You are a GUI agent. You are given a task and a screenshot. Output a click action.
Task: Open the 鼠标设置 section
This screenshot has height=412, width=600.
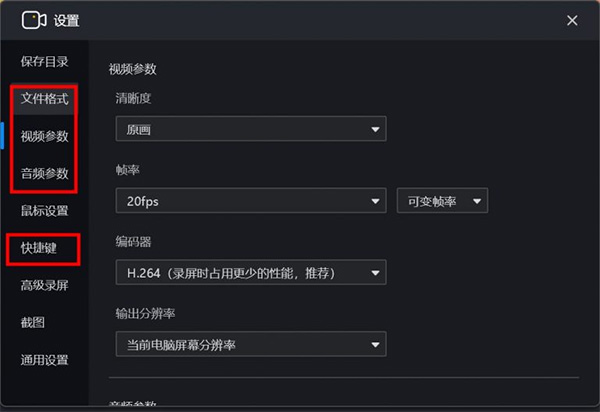pyautogui.click(x=44, y=210)
